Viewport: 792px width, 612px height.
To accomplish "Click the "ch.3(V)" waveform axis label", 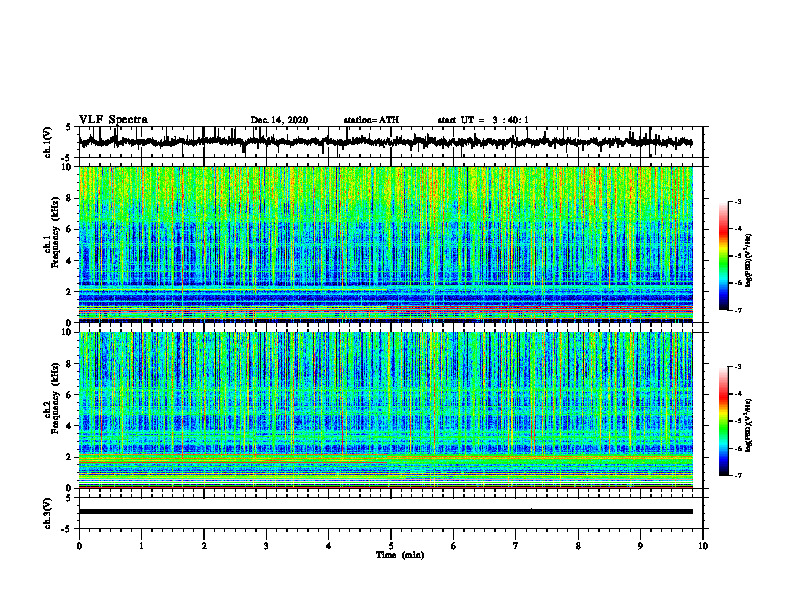I will tap(48, 513).
